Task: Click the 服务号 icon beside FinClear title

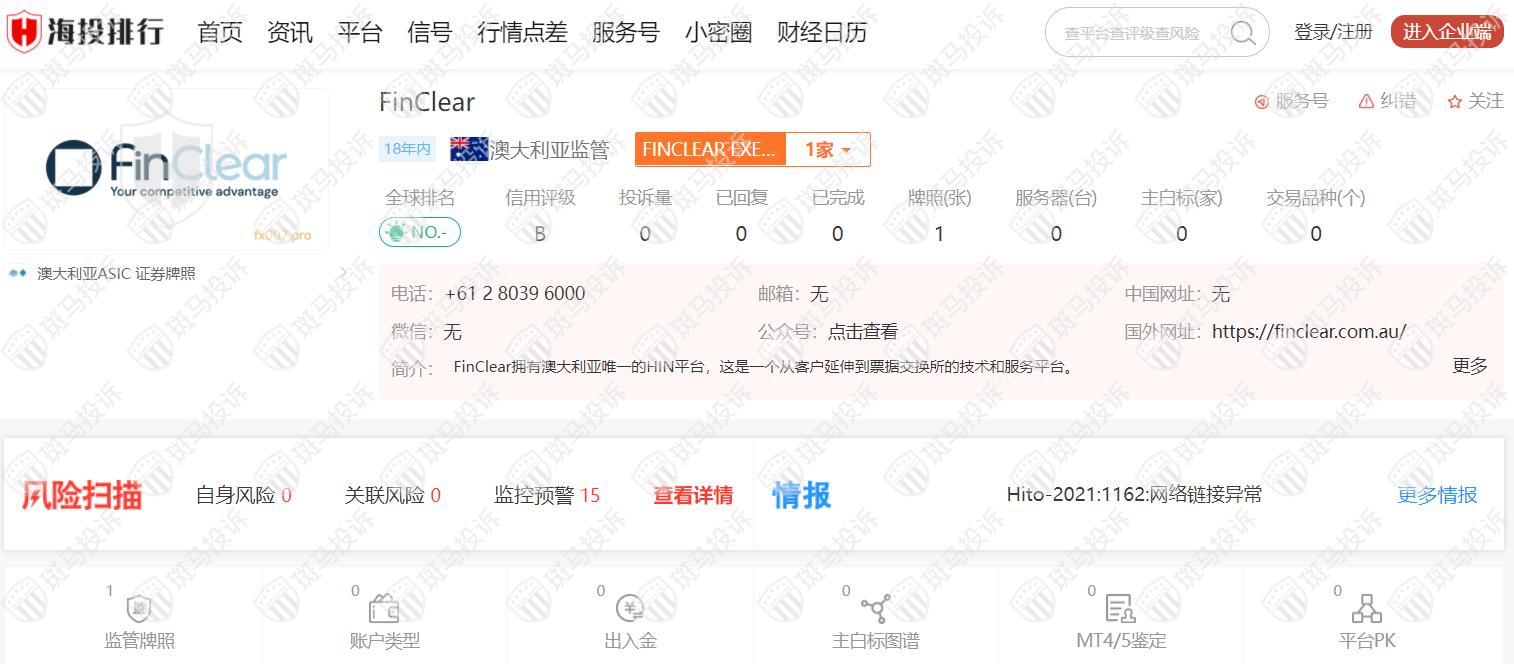Action: (1262, 102)
